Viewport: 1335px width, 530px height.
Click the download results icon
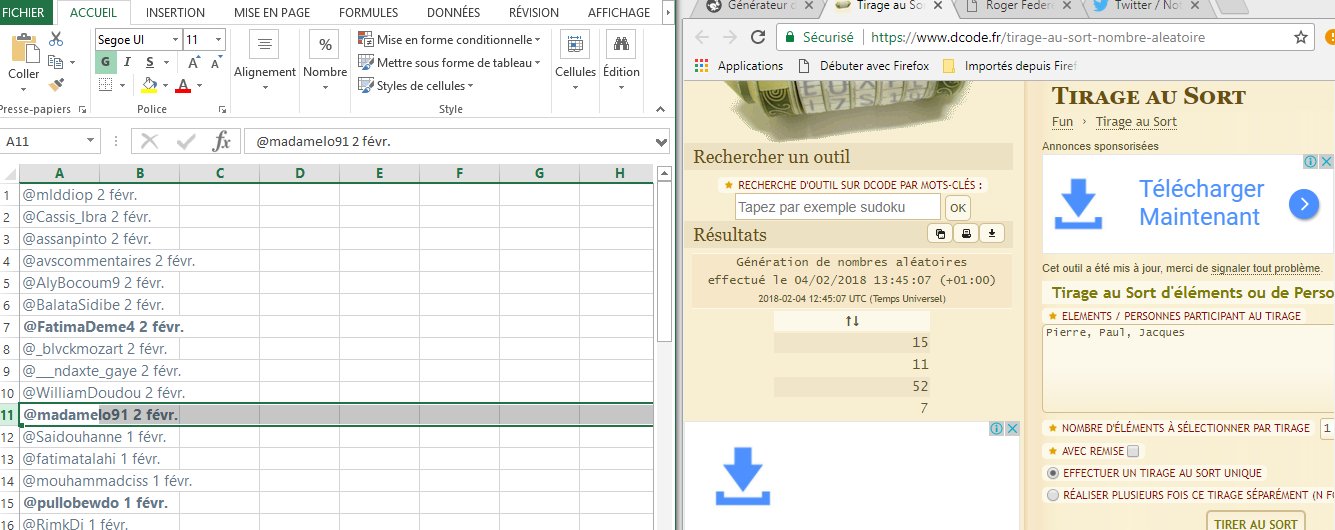(x=991, y=234)
